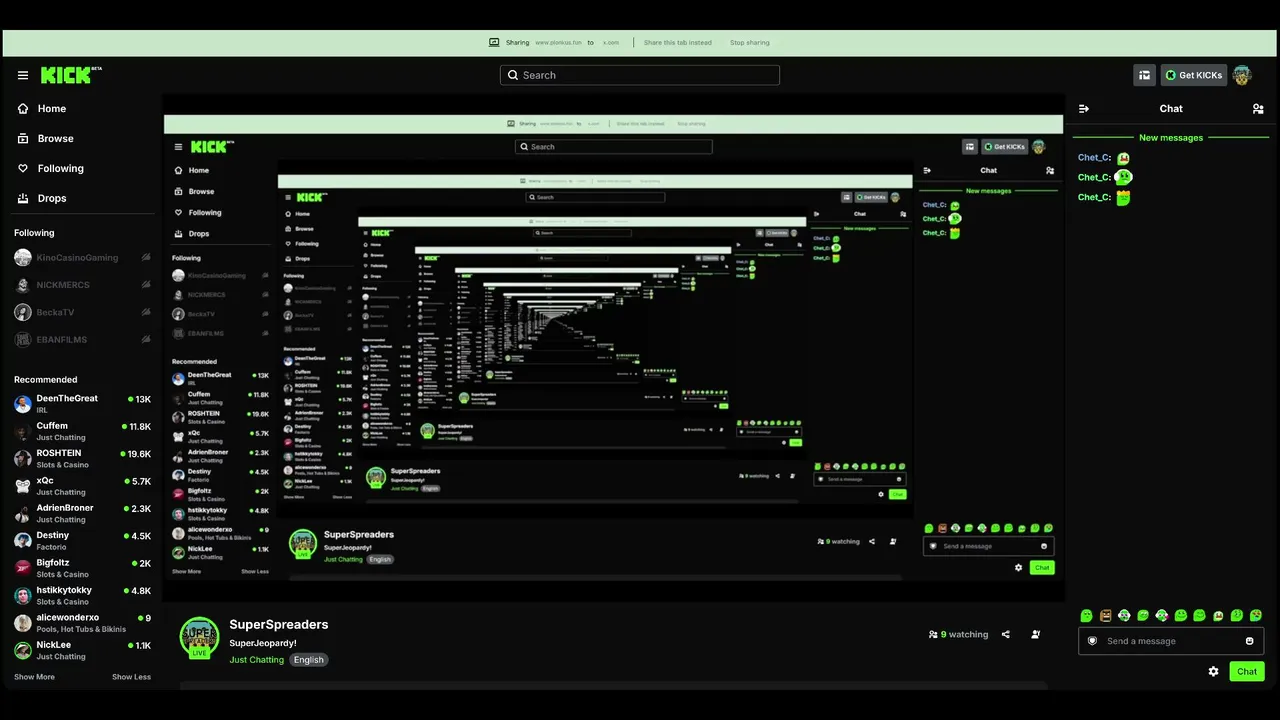Expand recommended channels with Show More
The height and width of the screenshot is (720, 1280).
coord(34,677)
